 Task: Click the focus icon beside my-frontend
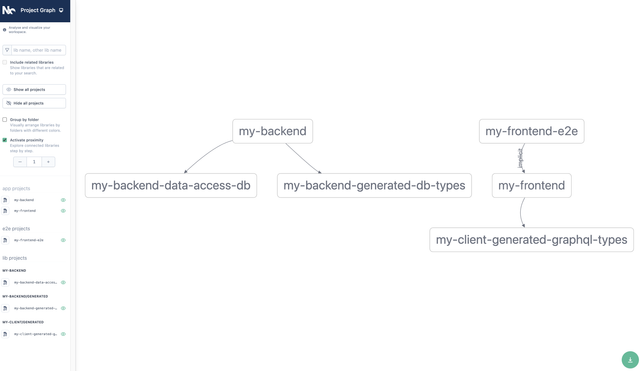5,211
